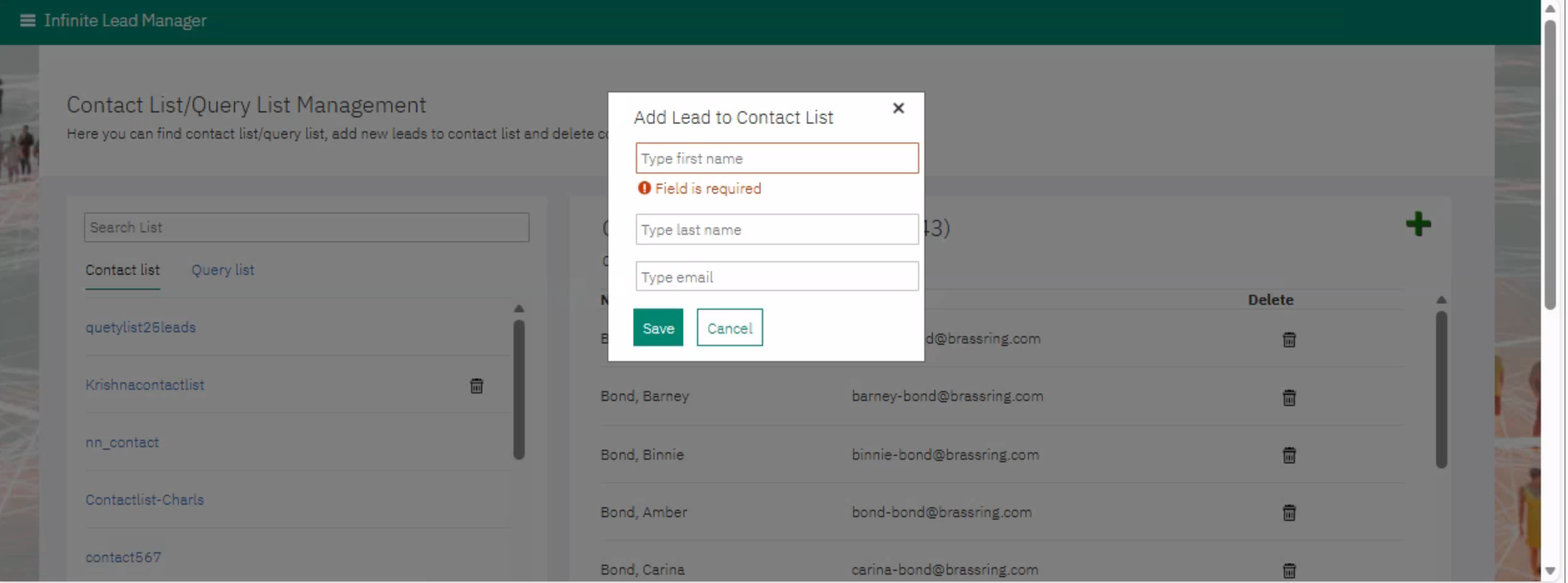
Task: Close the Add Lead dialog
Action: [898, 108]
